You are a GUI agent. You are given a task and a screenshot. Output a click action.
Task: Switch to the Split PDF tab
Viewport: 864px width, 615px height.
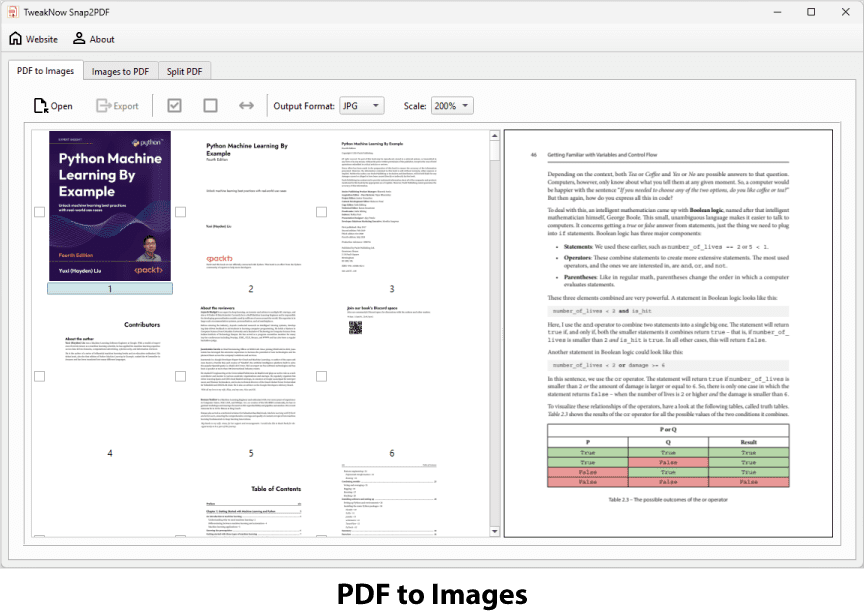click(x=184, y=72)
